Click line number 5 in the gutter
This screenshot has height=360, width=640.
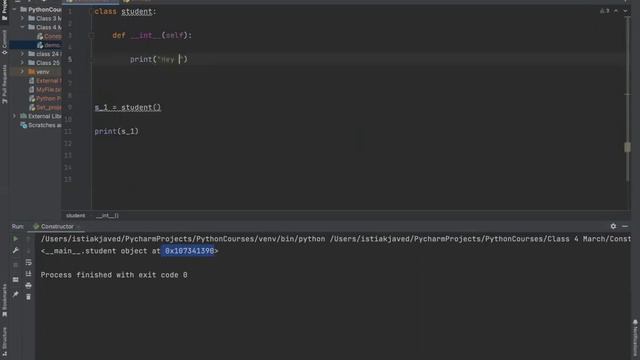(70, 60)
